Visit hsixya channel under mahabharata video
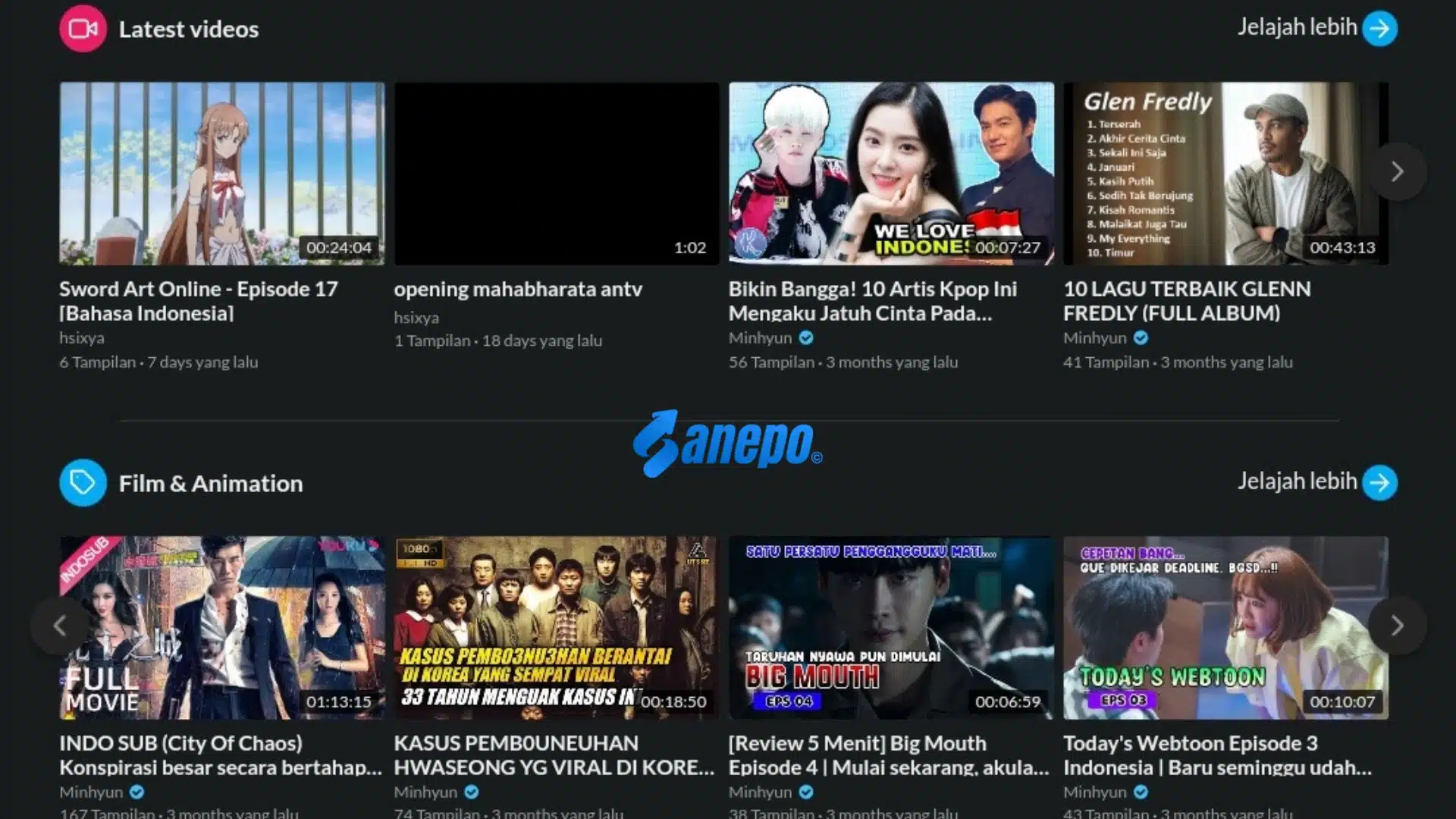1456x819 pixels. tap(416, 317)
